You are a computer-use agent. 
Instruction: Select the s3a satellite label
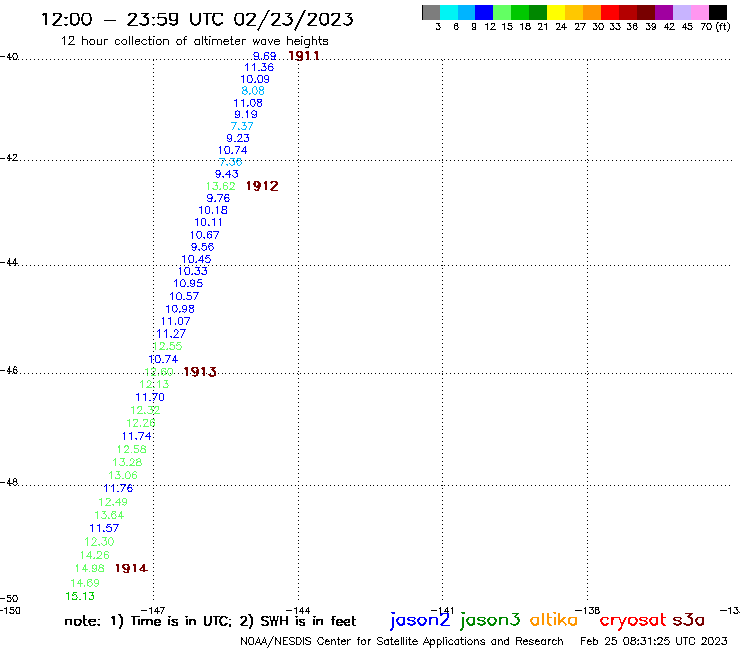click(688, 620)
